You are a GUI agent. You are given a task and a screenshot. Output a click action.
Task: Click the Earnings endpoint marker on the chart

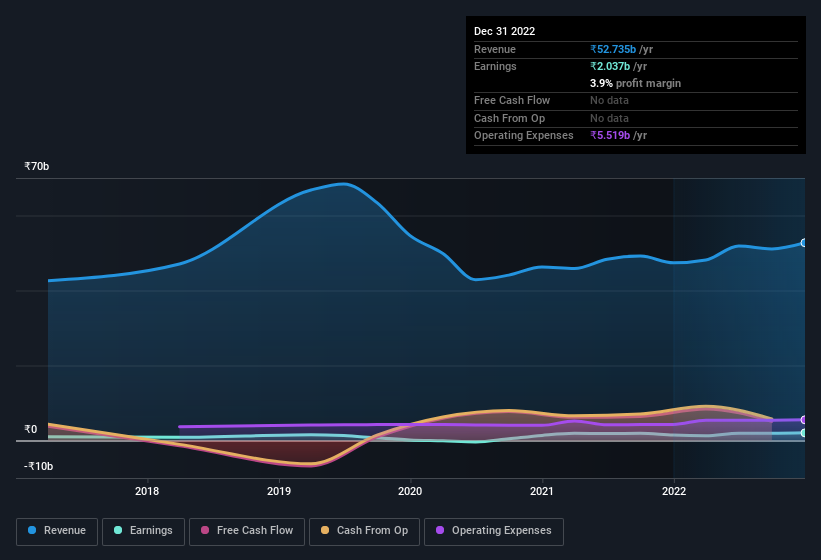pyautogui.click(x=804, y=433)
